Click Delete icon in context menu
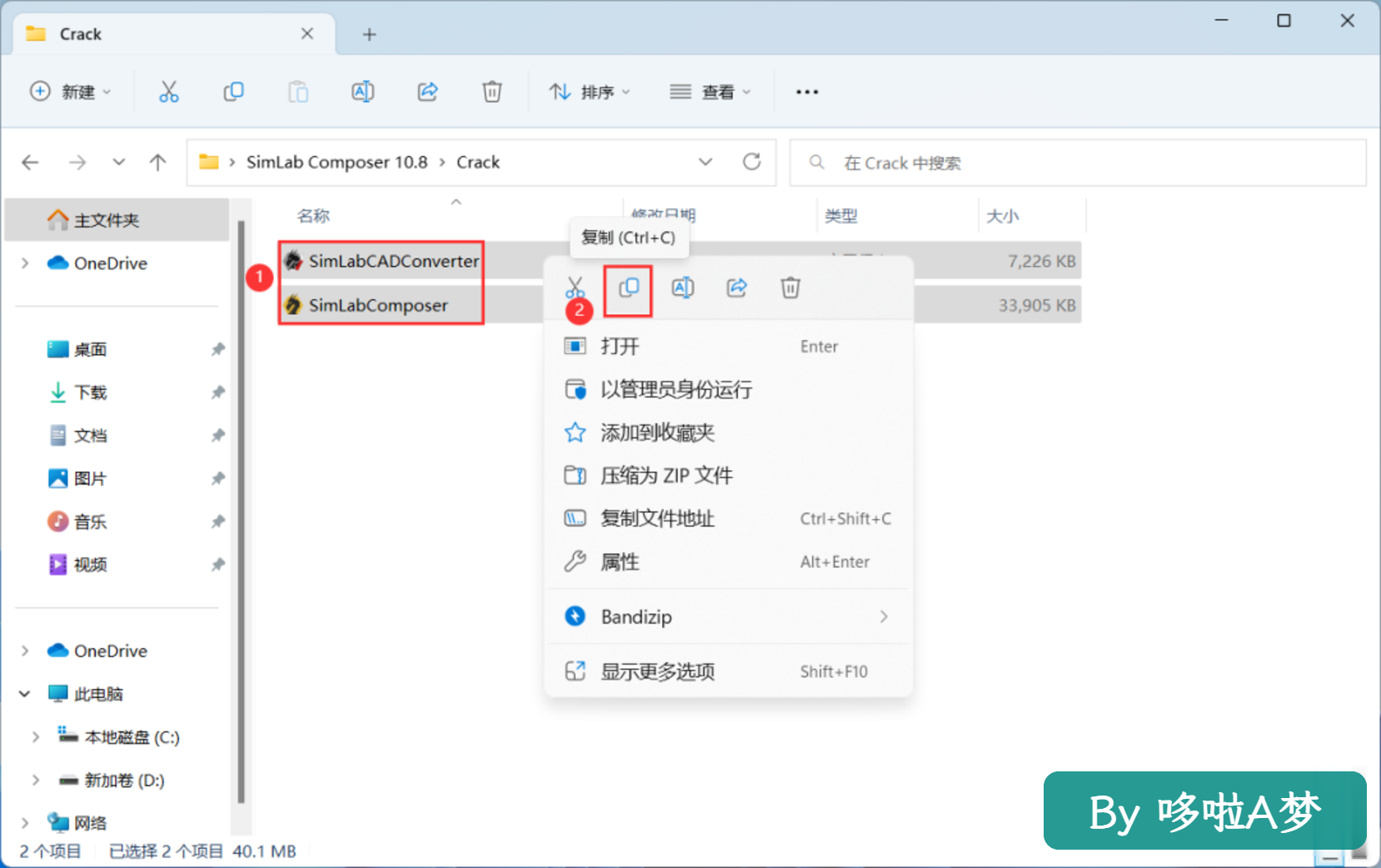 pos(790,288)
